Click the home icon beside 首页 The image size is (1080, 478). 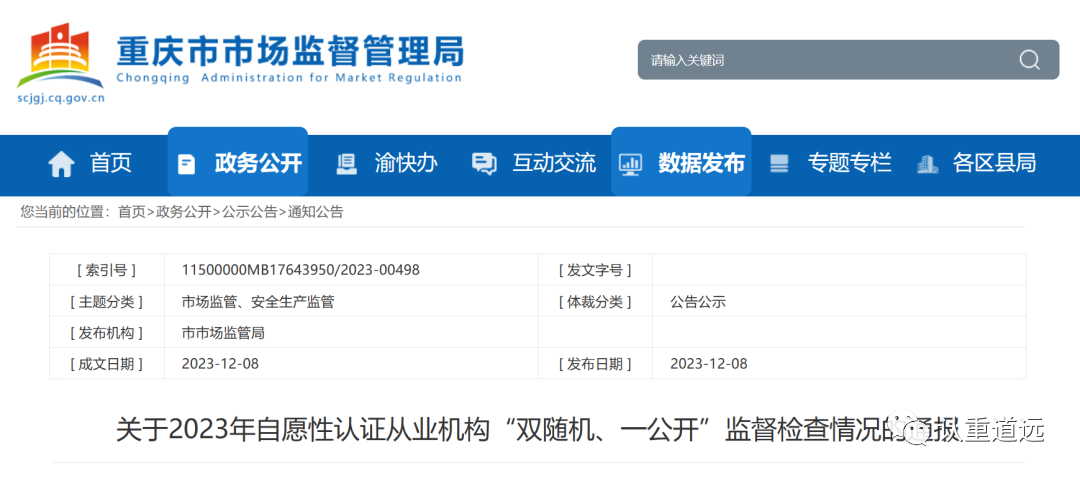point(61,164)
